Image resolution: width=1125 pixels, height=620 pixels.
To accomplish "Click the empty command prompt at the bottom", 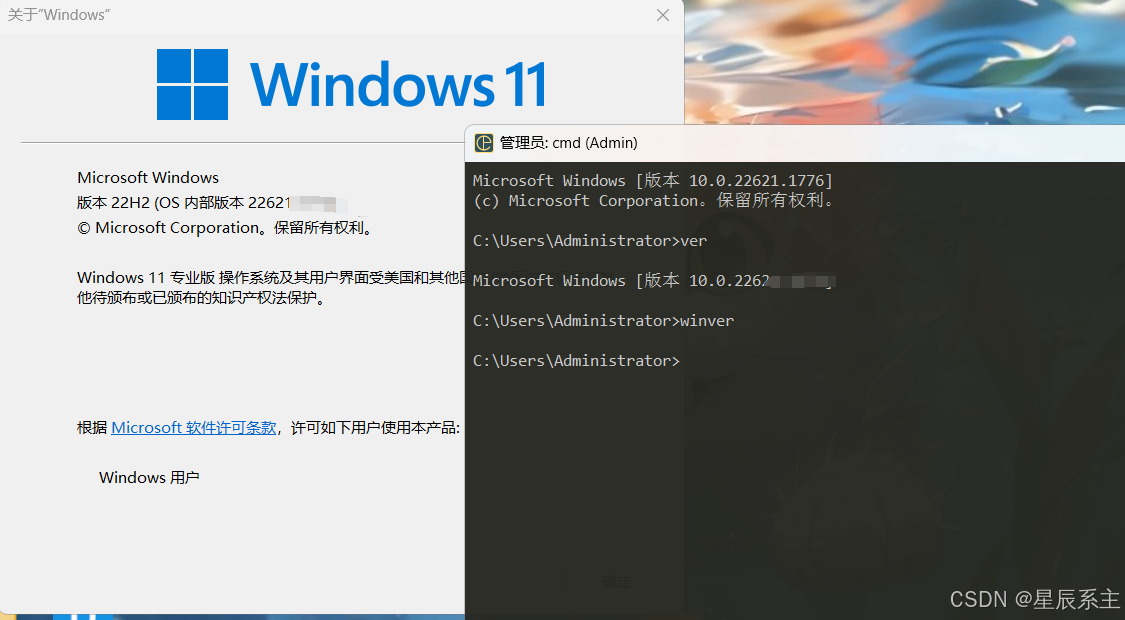I will [576, 361].
